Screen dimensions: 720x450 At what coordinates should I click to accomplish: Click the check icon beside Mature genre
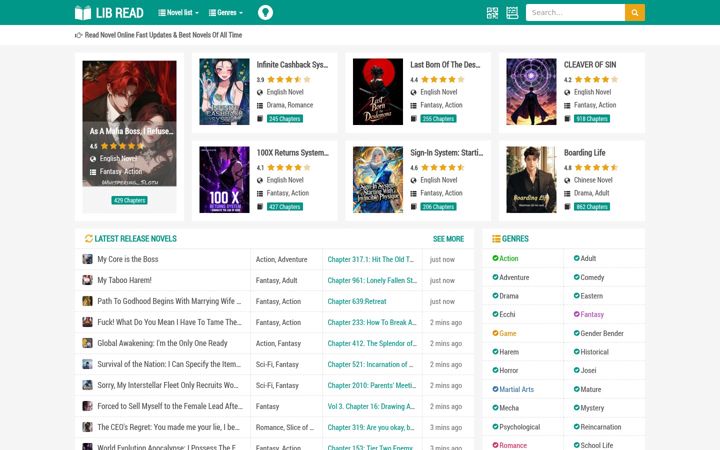(576, 389)
